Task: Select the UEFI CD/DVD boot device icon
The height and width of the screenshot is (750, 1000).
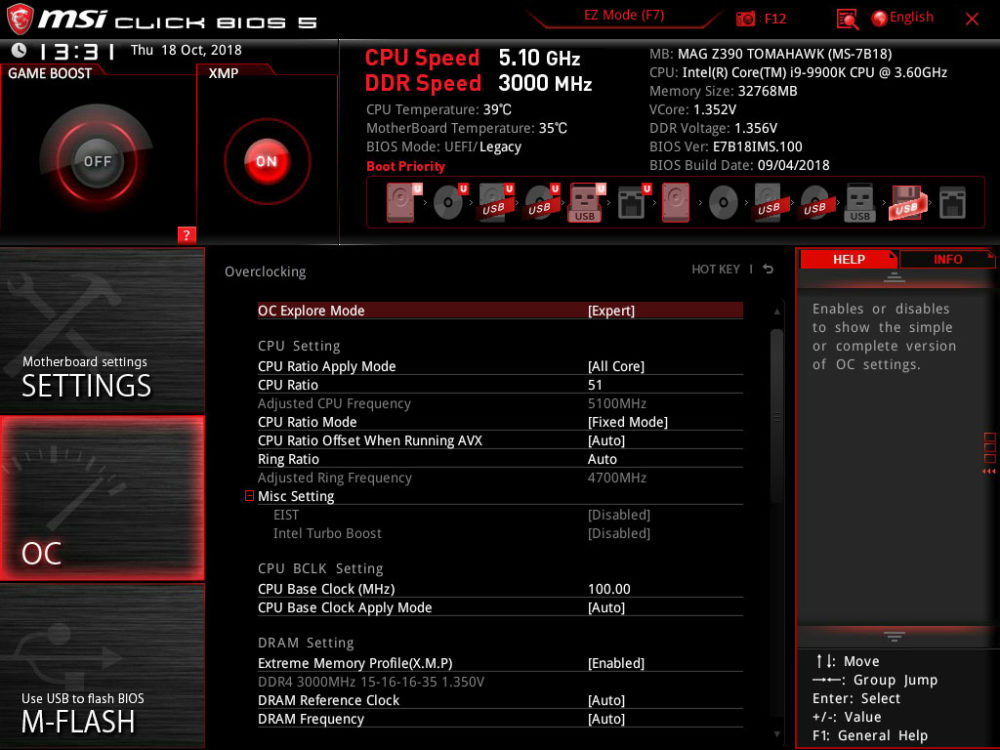Action: tap(449, 203)
